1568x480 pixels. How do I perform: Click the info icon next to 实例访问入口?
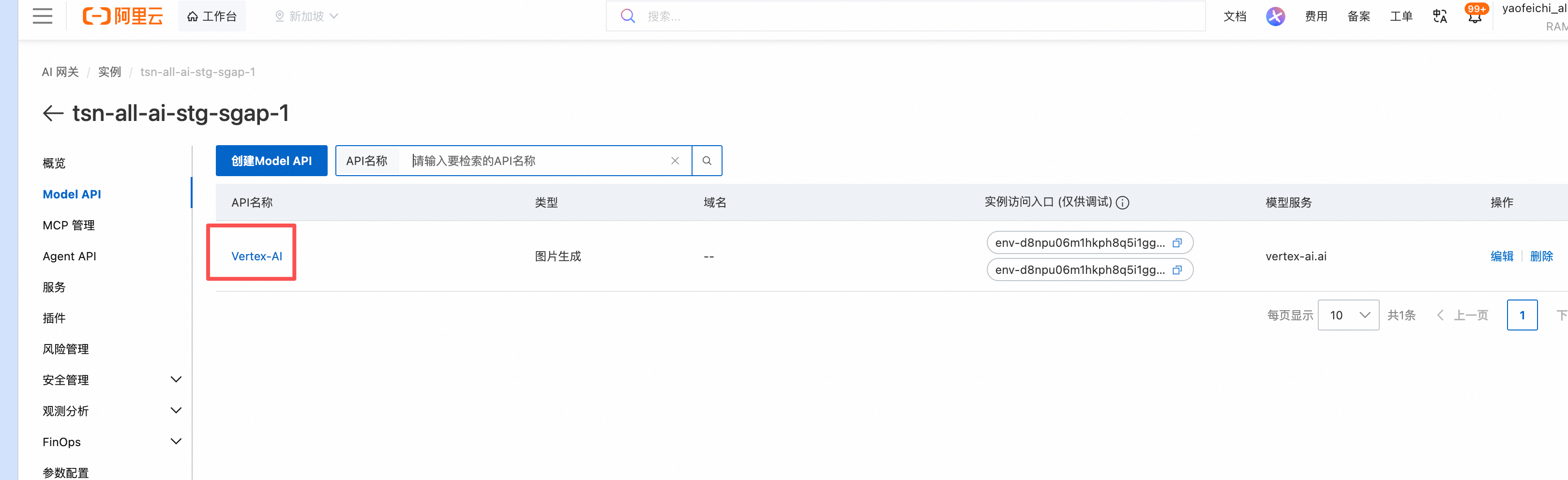pyautogui.click(x=1123, y=203)
